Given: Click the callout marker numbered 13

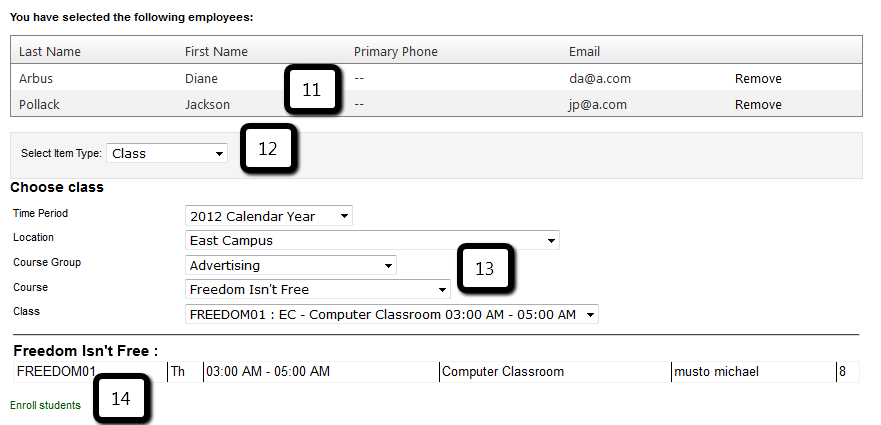Looking at the screenshot, I should click(484, 269).
